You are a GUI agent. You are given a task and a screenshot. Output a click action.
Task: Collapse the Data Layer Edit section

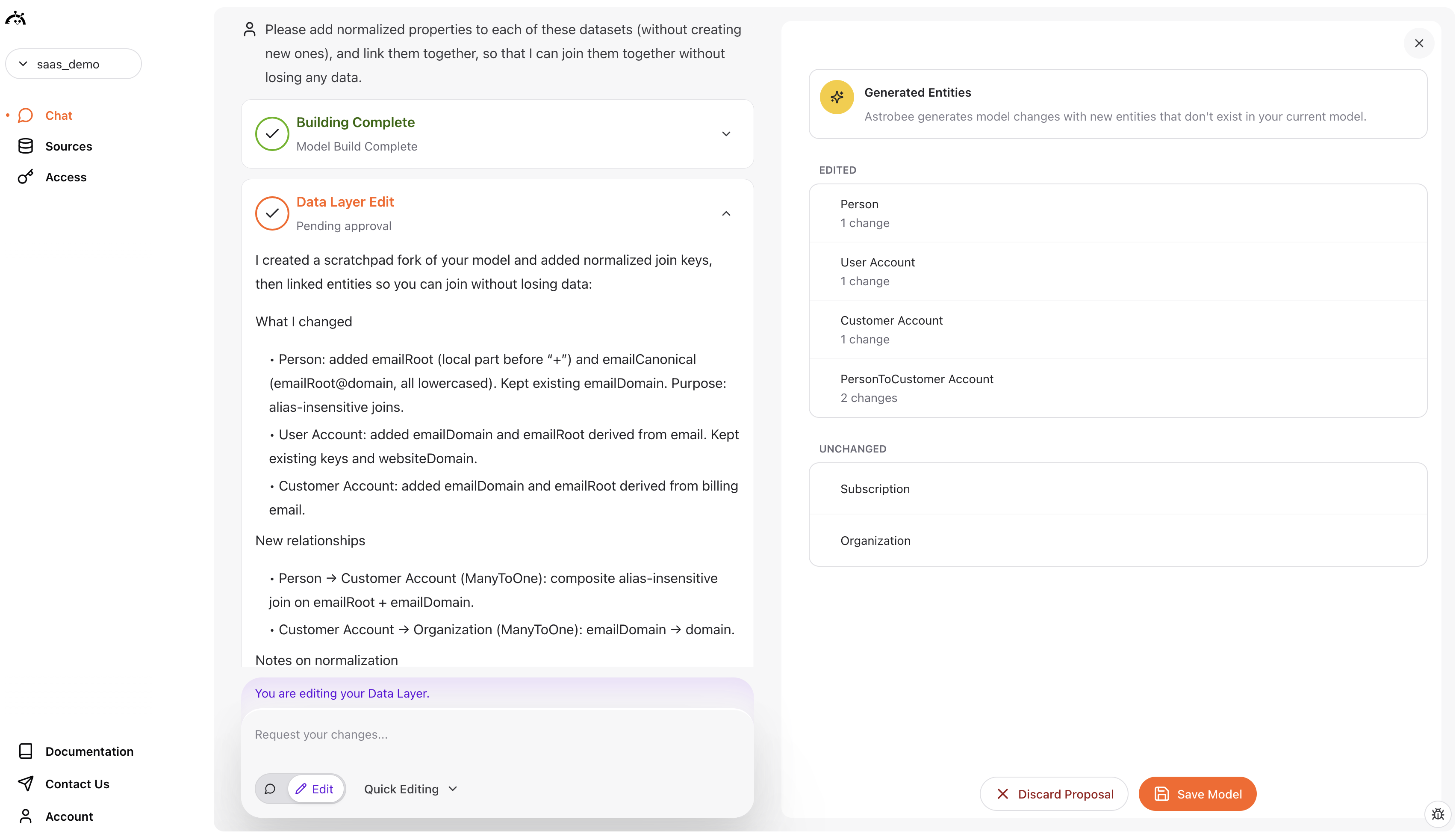[726, 213]
